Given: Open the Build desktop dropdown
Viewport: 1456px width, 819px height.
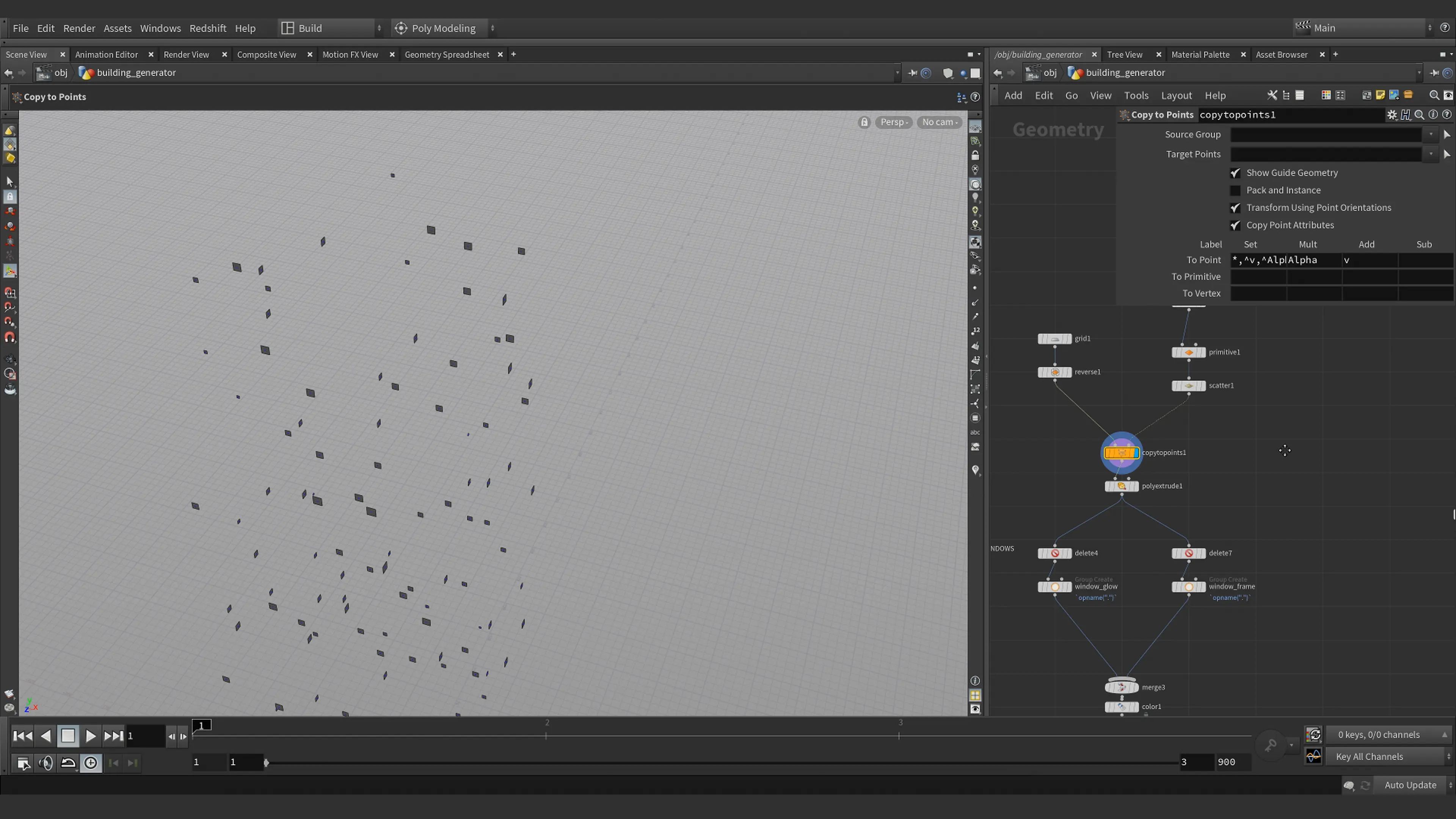Looking at the screenshot, I should point(331,28).
